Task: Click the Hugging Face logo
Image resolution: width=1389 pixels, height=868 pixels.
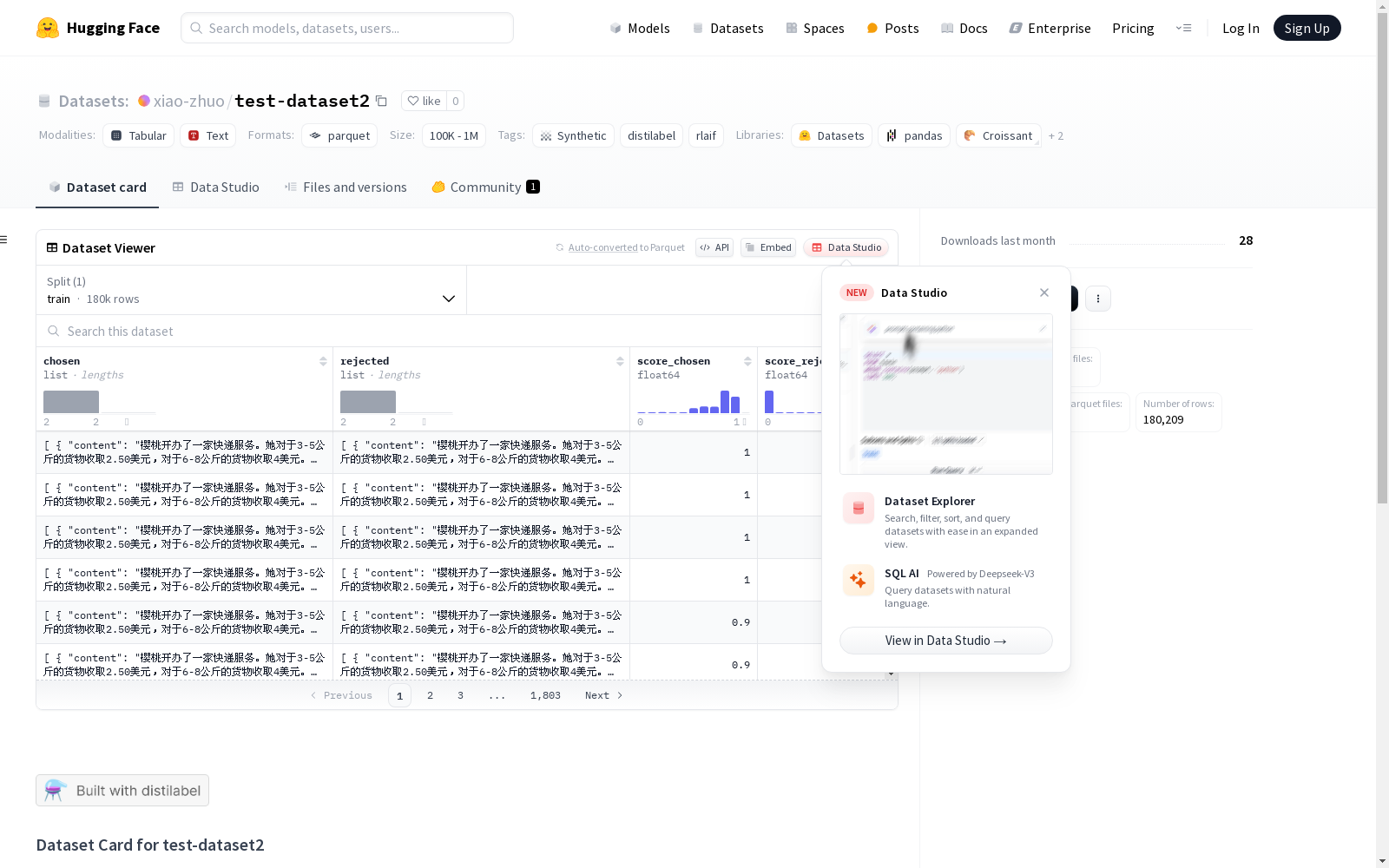Action: click(x=98, y=28)
